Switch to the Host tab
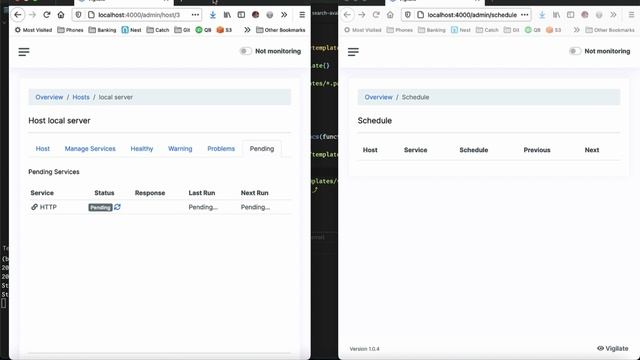 [x=42, y=149]
